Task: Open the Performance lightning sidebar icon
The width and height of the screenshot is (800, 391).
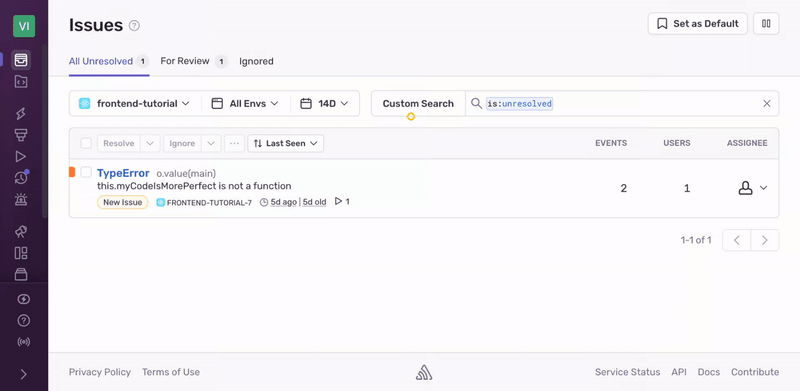Action: click(x=21, y=114)
